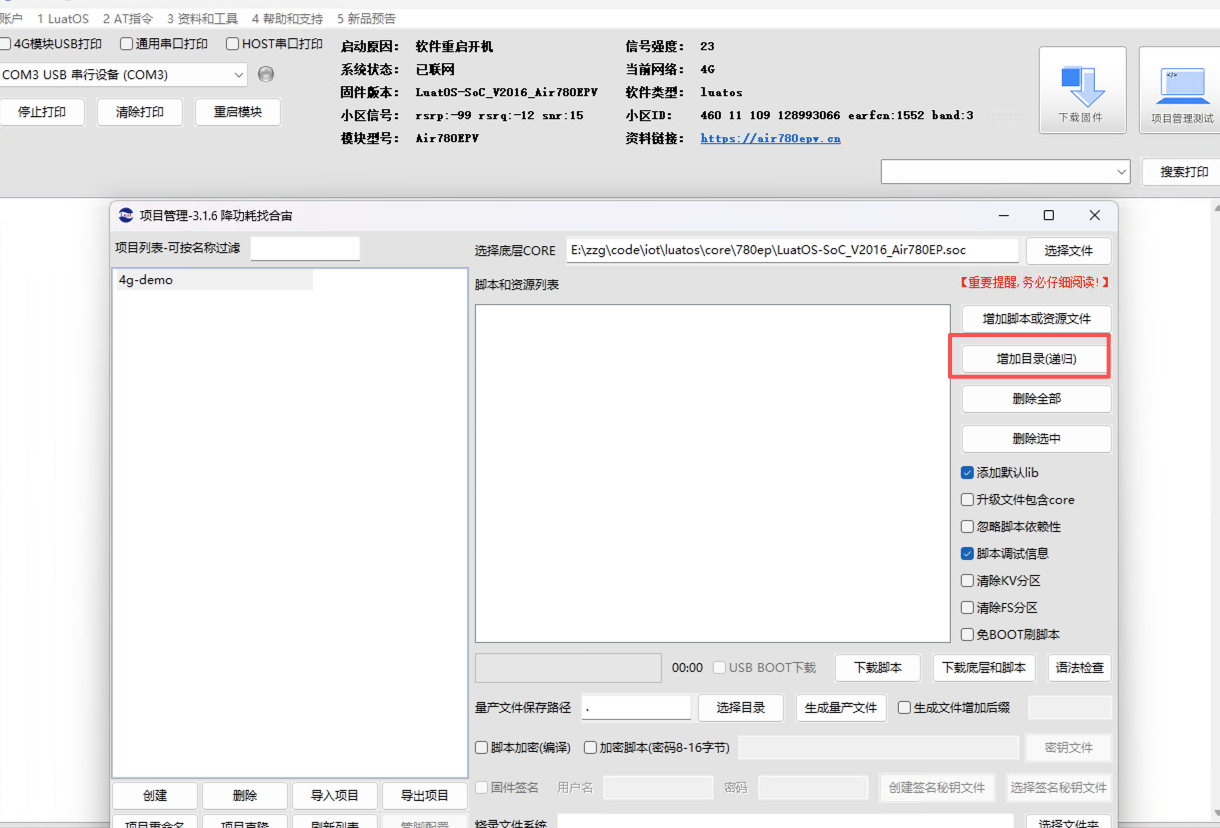
Task: Enable the 清除KV分区 checkbox
Action: pos(967,581)
